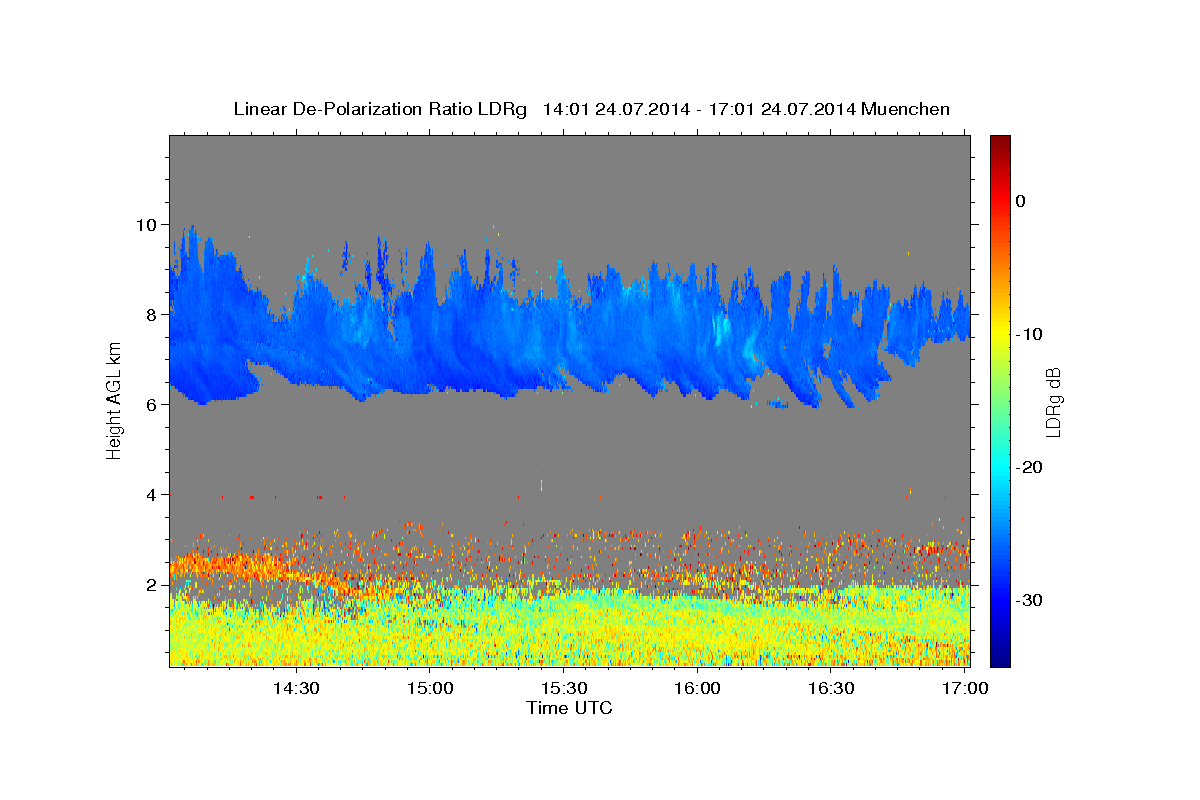Click the colorbar label '-30'
The image size is (1200, 800).
[x=1030, y=600]
